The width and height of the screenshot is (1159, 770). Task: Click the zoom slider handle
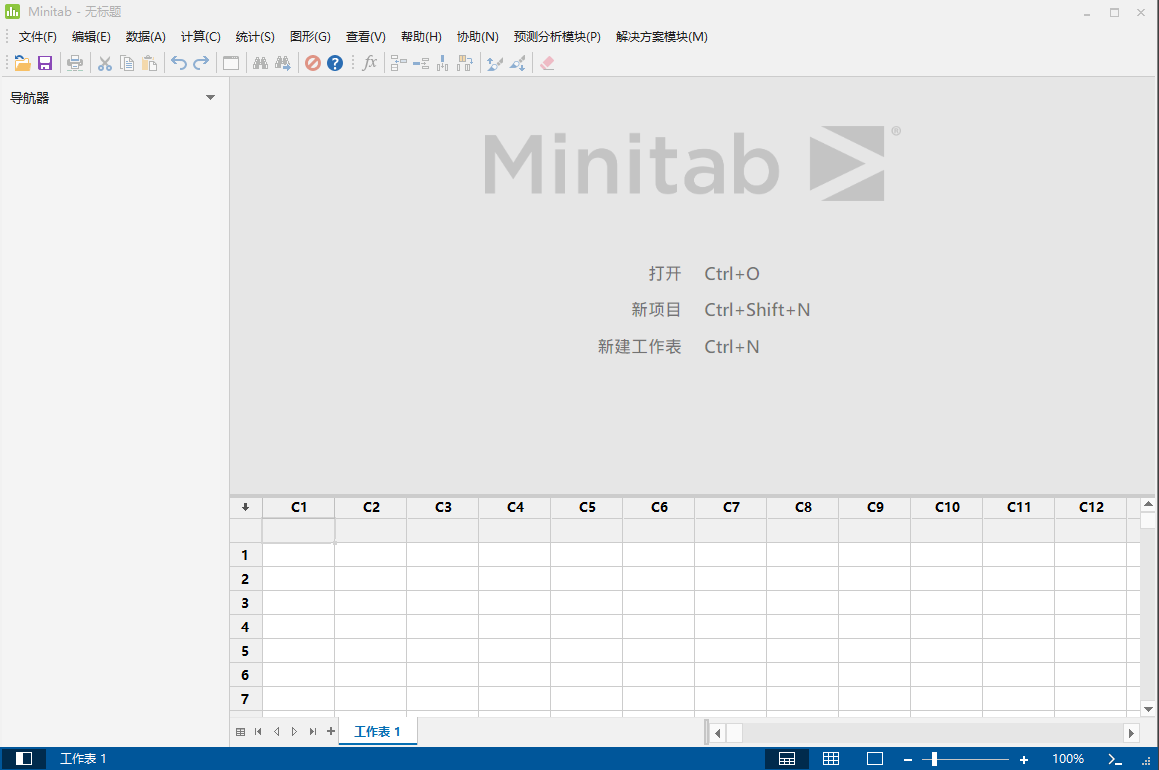click(934, 759)
